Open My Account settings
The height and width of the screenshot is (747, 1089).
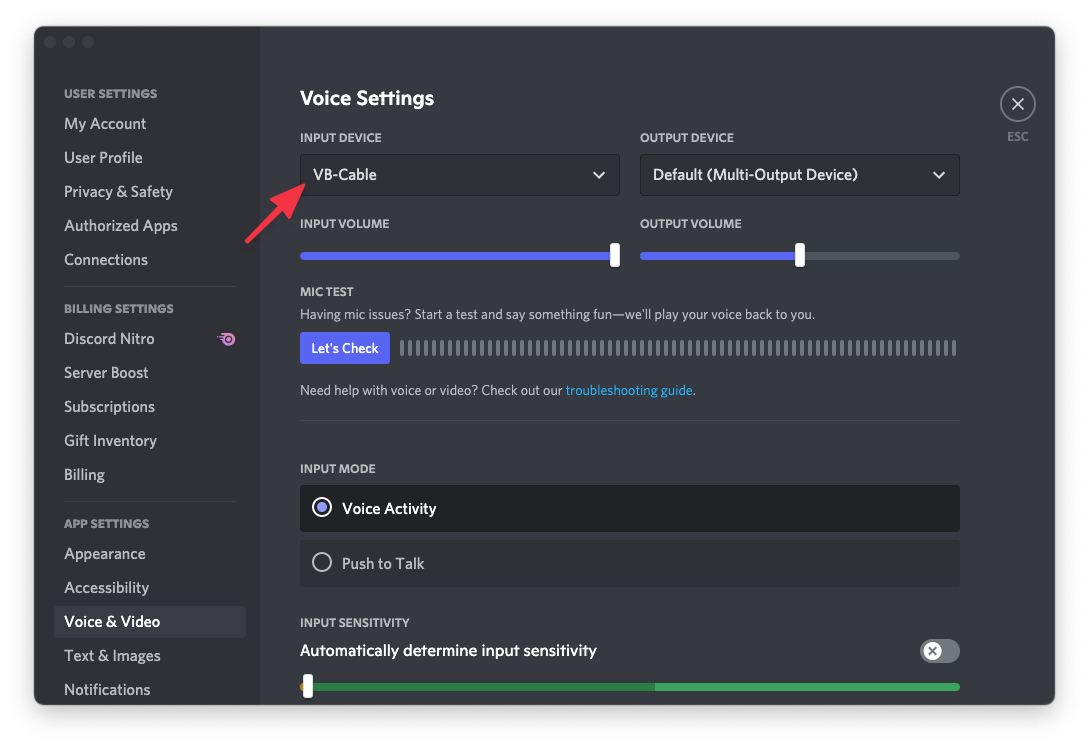105,124
